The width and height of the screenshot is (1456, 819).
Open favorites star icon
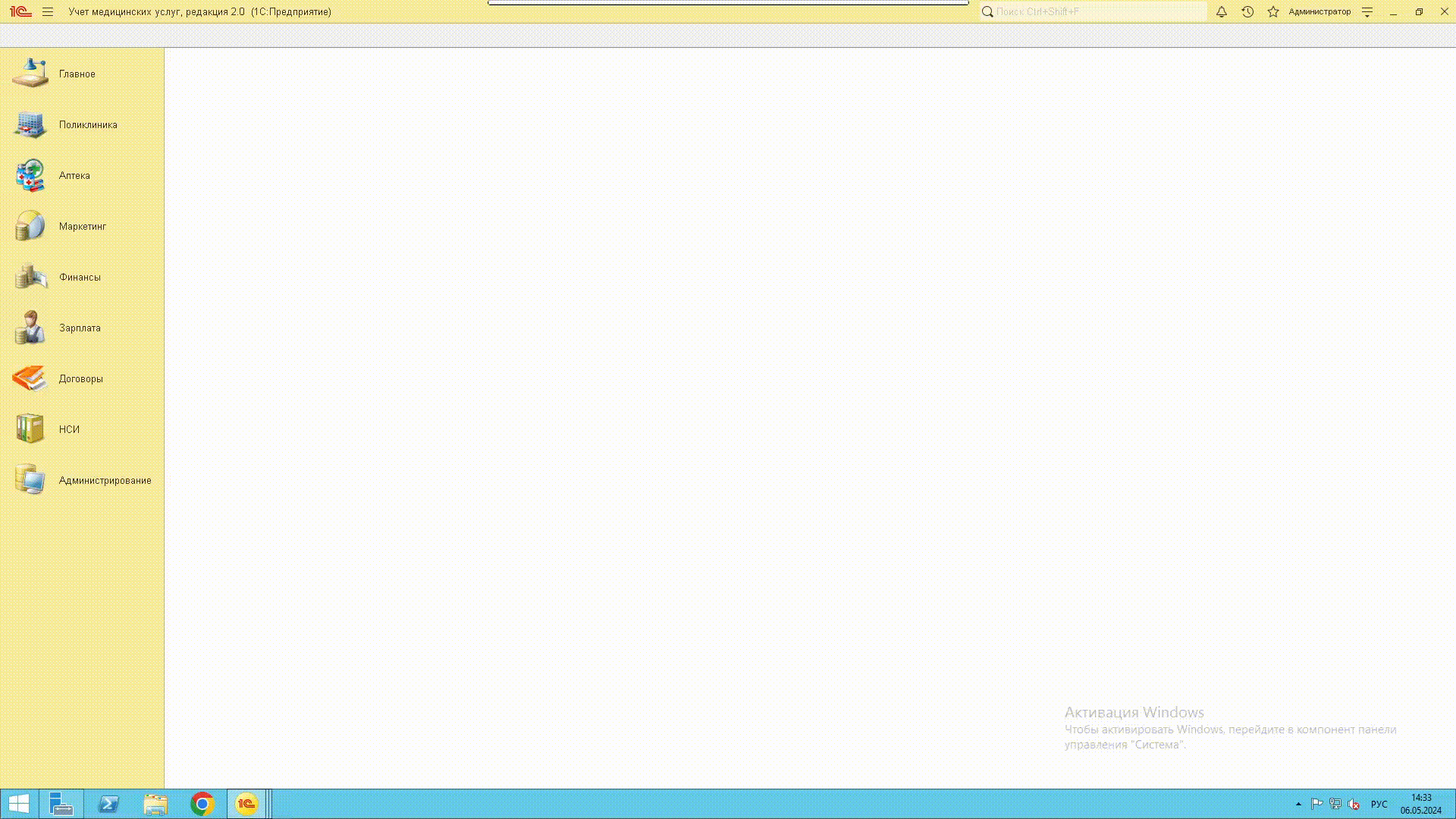coord(1273,12)
